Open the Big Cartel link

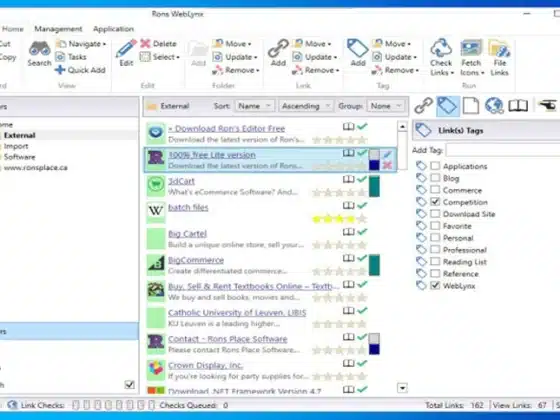point(188,234)
